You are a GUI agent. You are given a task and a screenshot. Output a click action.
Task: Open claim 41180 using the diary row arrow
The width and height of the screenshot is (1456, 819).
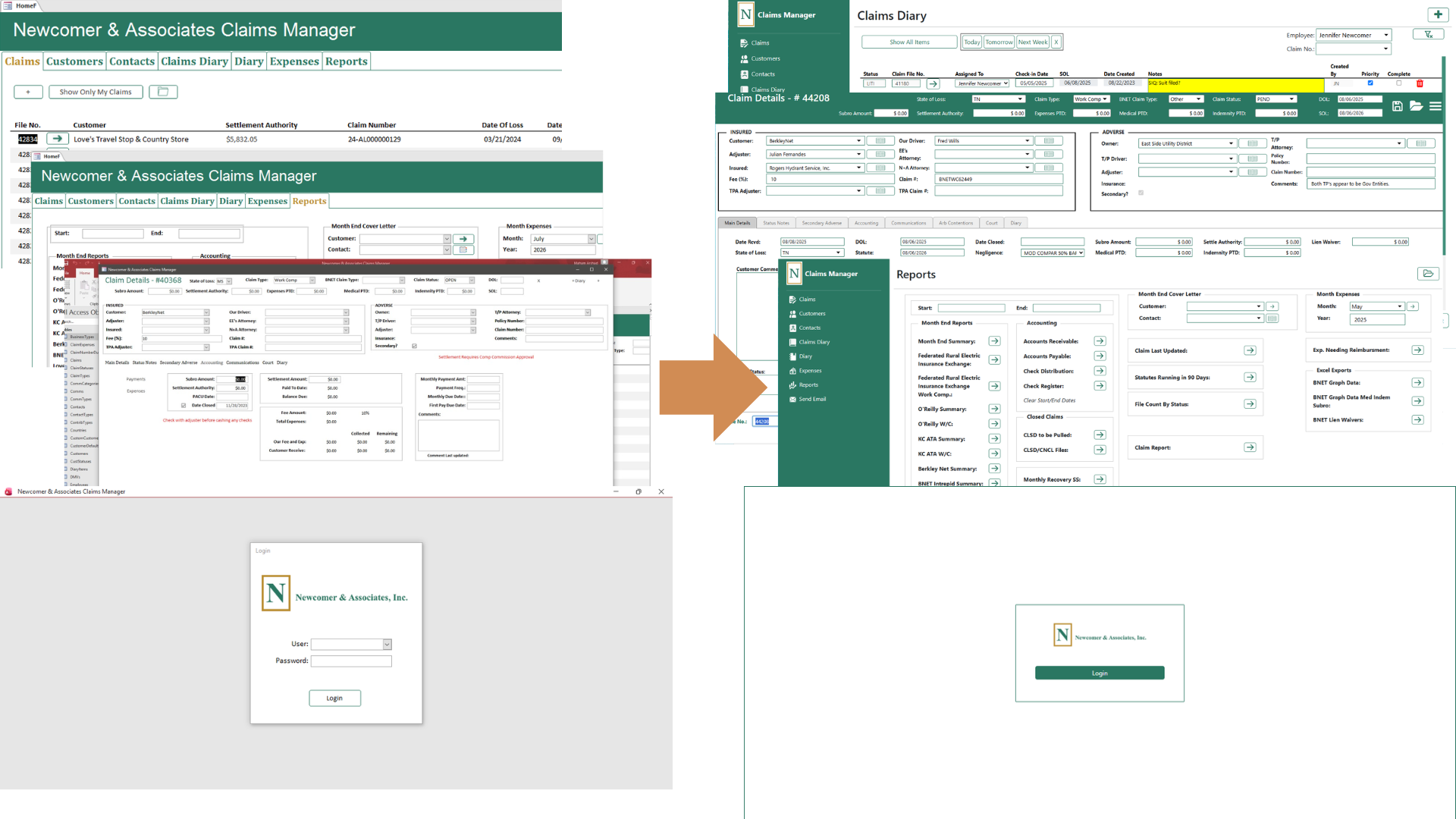click(x=933, y=83)
